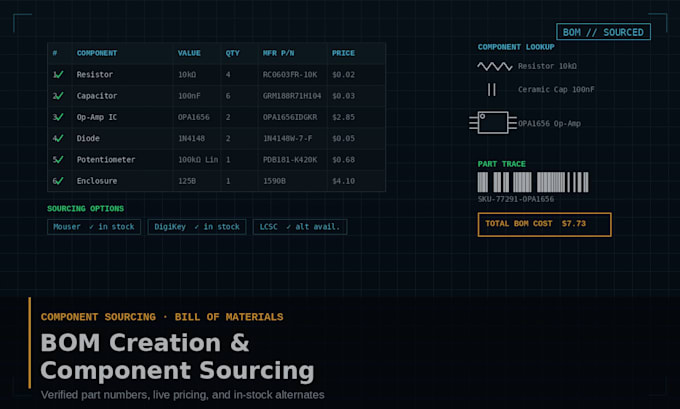Click the OPA1656 value cell in table

coord(193,117)
